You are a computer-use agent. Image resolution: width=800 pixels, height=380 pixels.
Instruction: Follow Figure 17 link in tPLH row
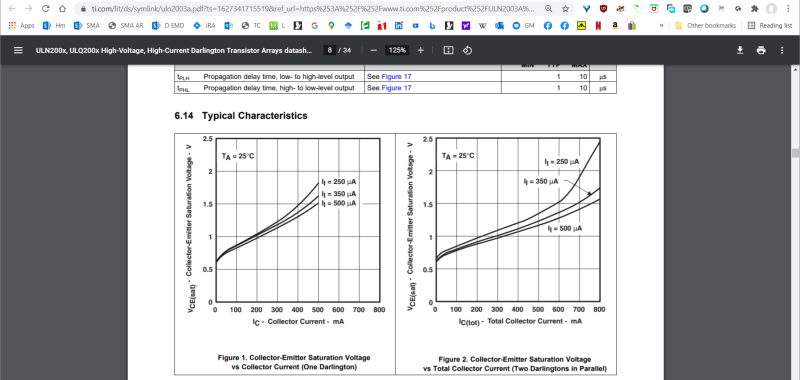[x=396, y=77]
